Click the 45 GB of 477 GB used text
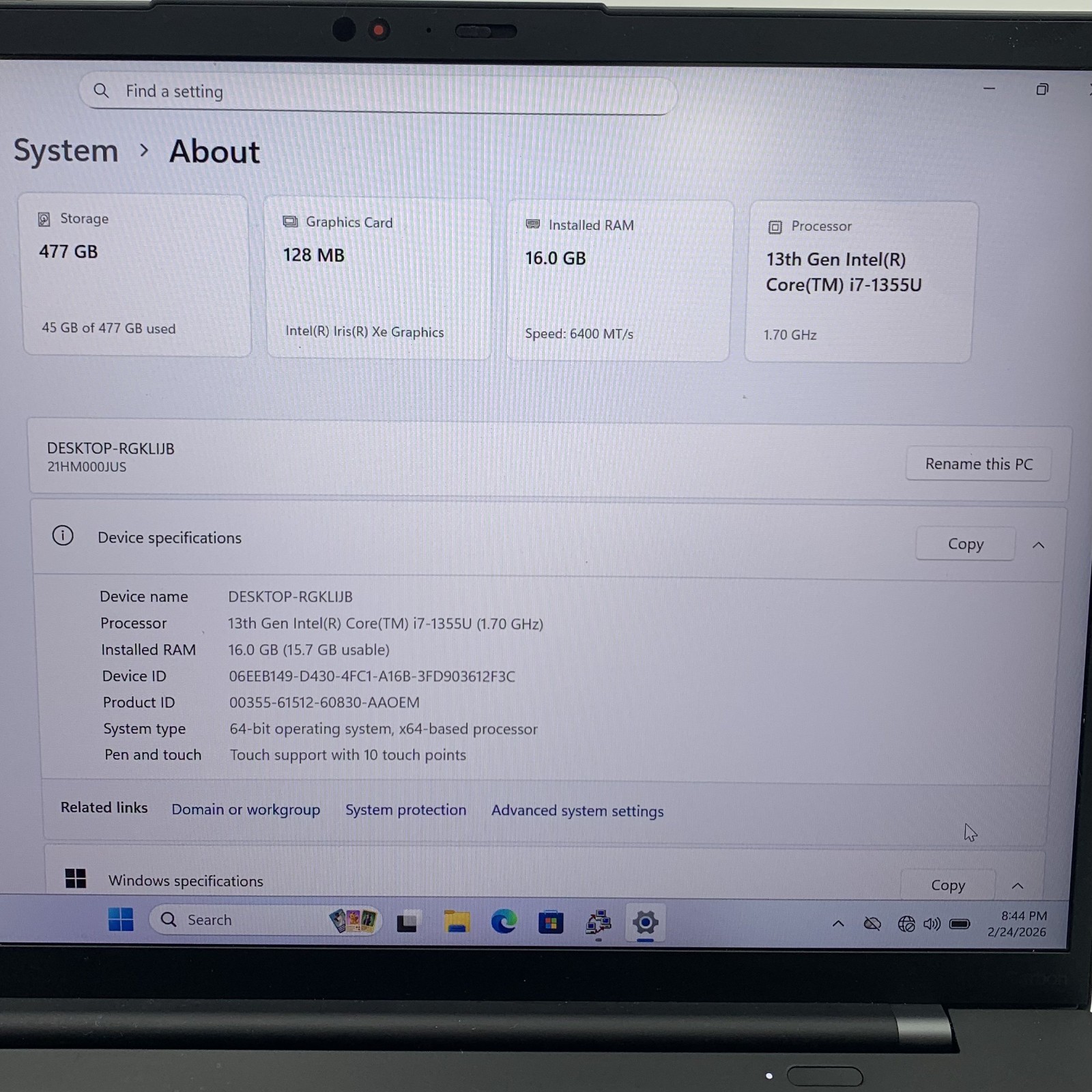 coord(109,328)
